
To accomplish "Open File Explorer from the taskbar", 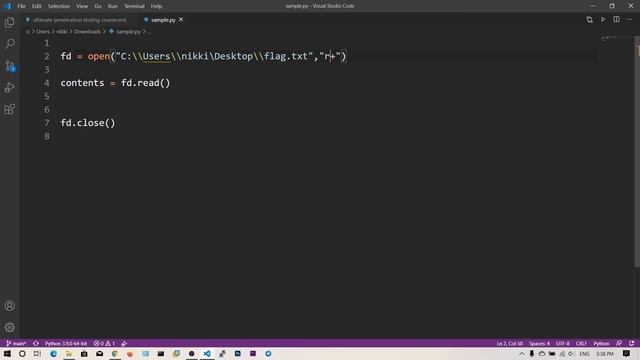I will [69, 353].
